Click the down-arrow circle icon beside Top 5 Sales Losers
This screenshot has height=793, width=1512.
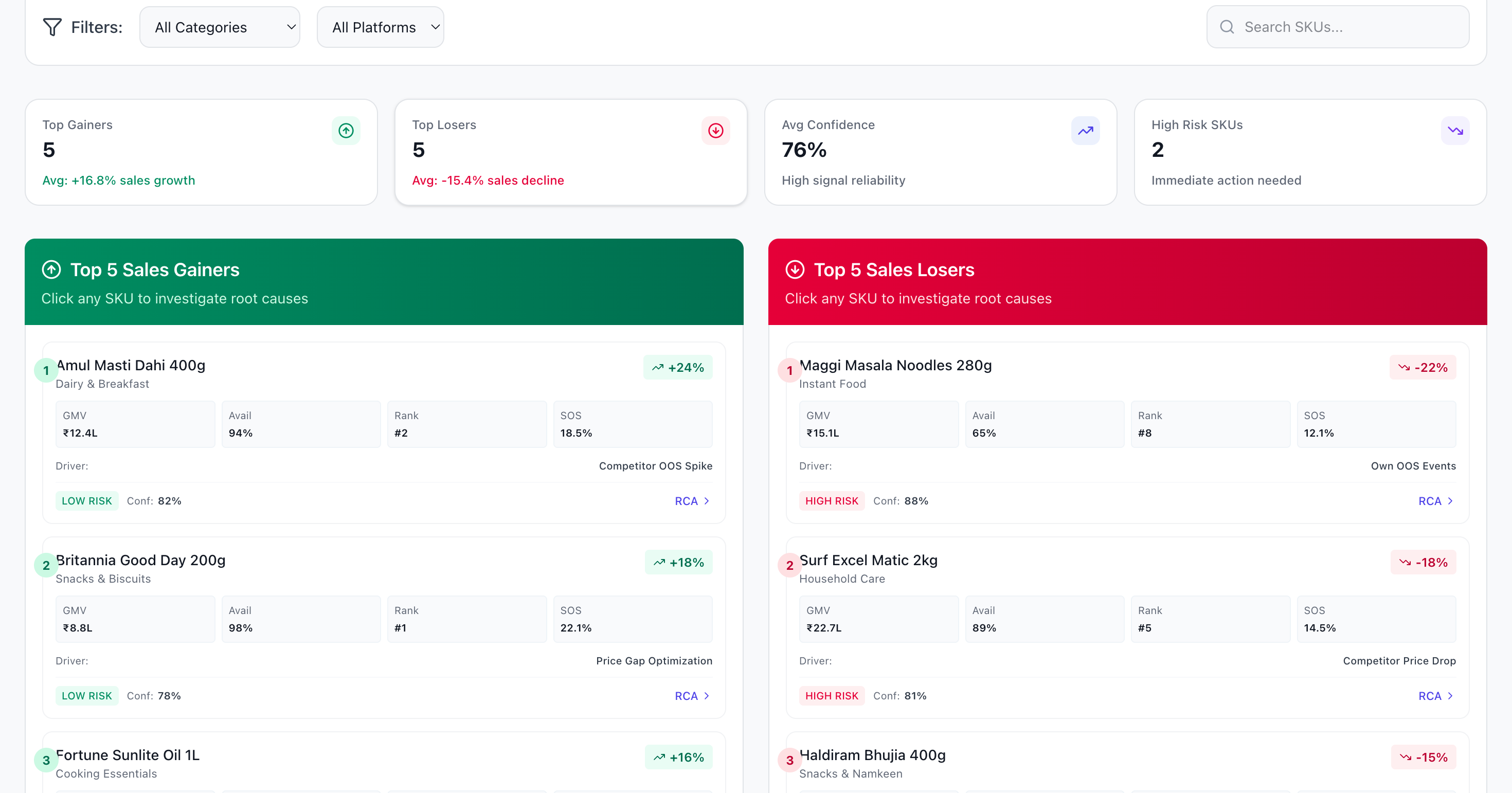tap(795, 269)
